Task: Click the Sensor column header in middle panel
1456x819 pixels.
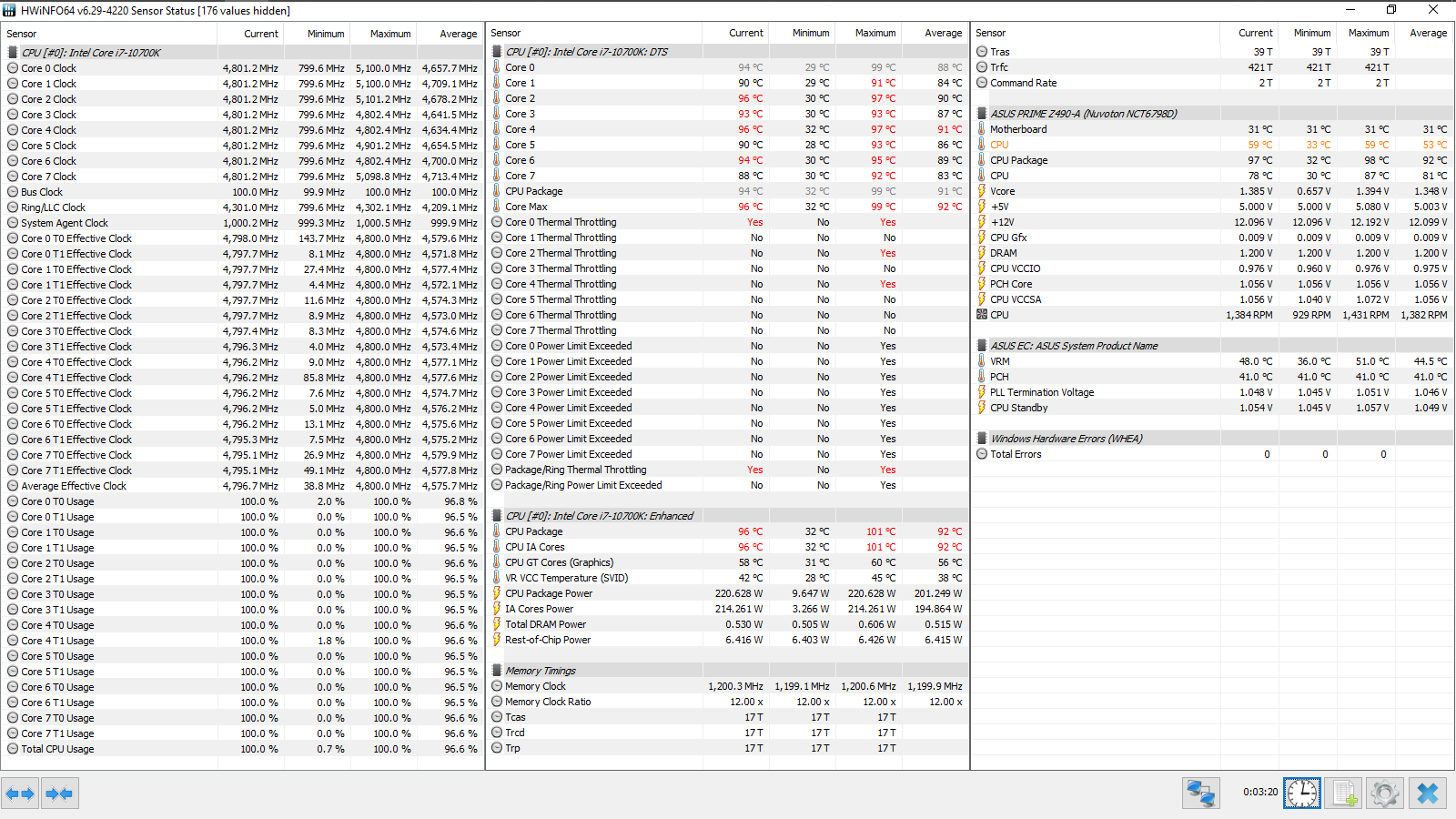Action: 595,33
